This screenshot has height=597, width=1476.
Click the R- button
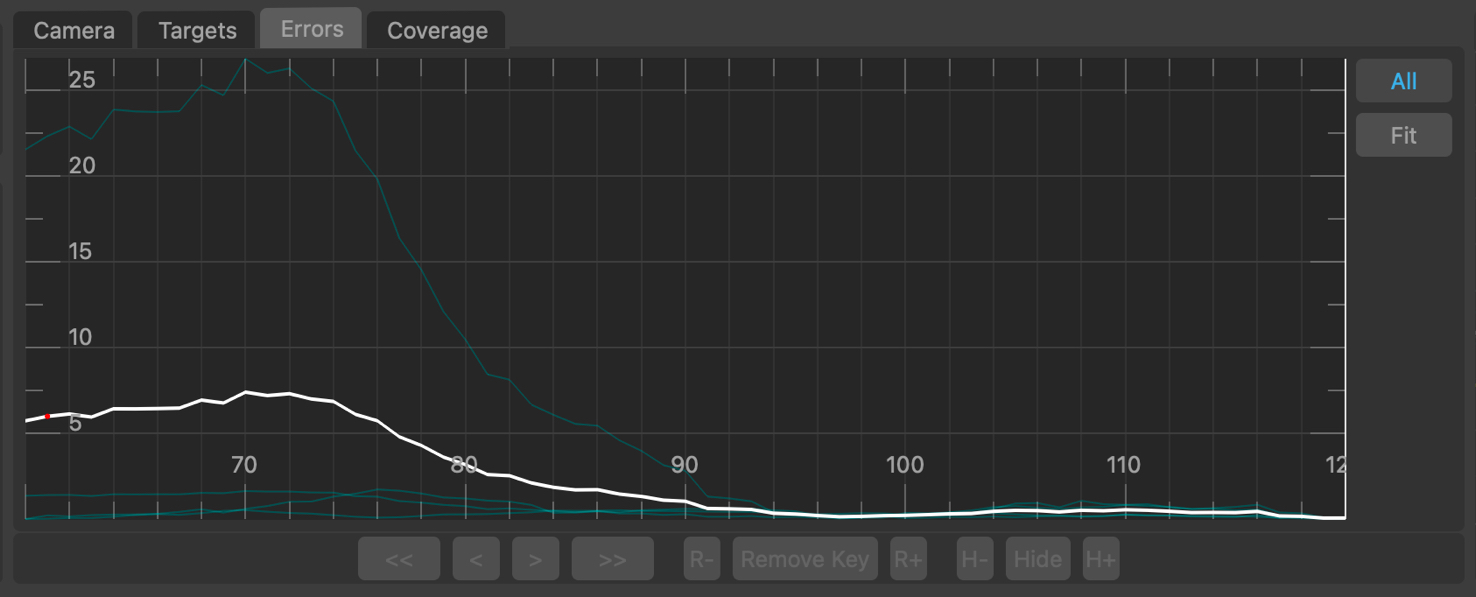702,559
